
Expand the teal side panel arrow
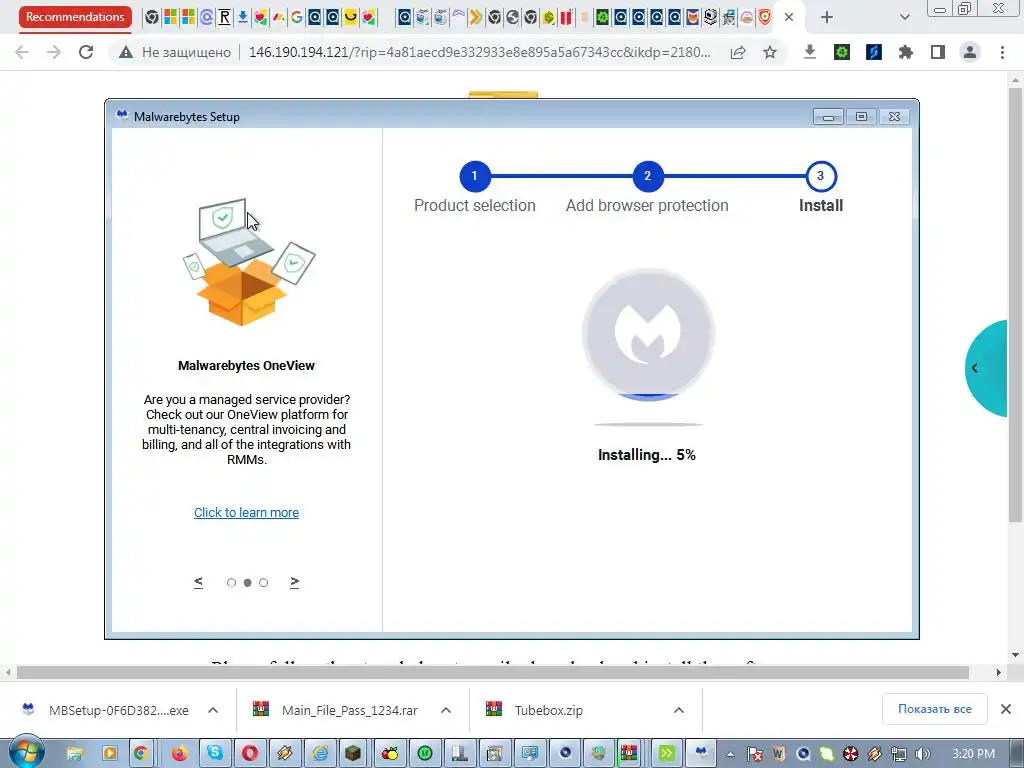pyautogui.click(x=974, y=368)
